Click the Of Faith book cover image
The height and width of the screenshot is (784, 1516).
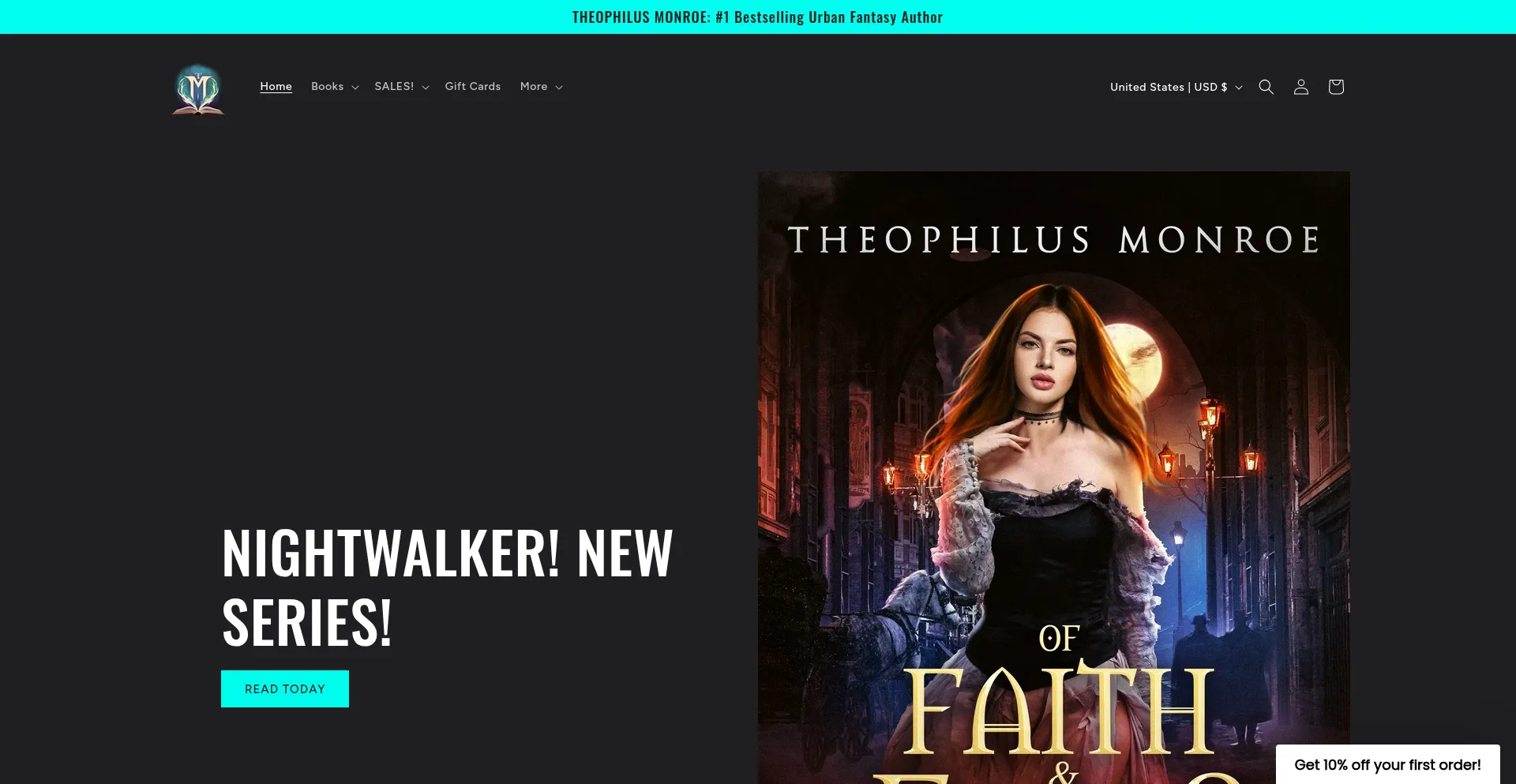click(x=1053, y=478)
